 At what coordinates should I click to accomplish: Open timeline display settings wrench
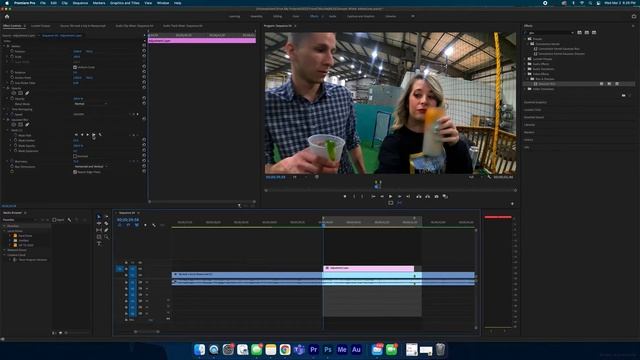pyautogui.click(x=154, y=225)
